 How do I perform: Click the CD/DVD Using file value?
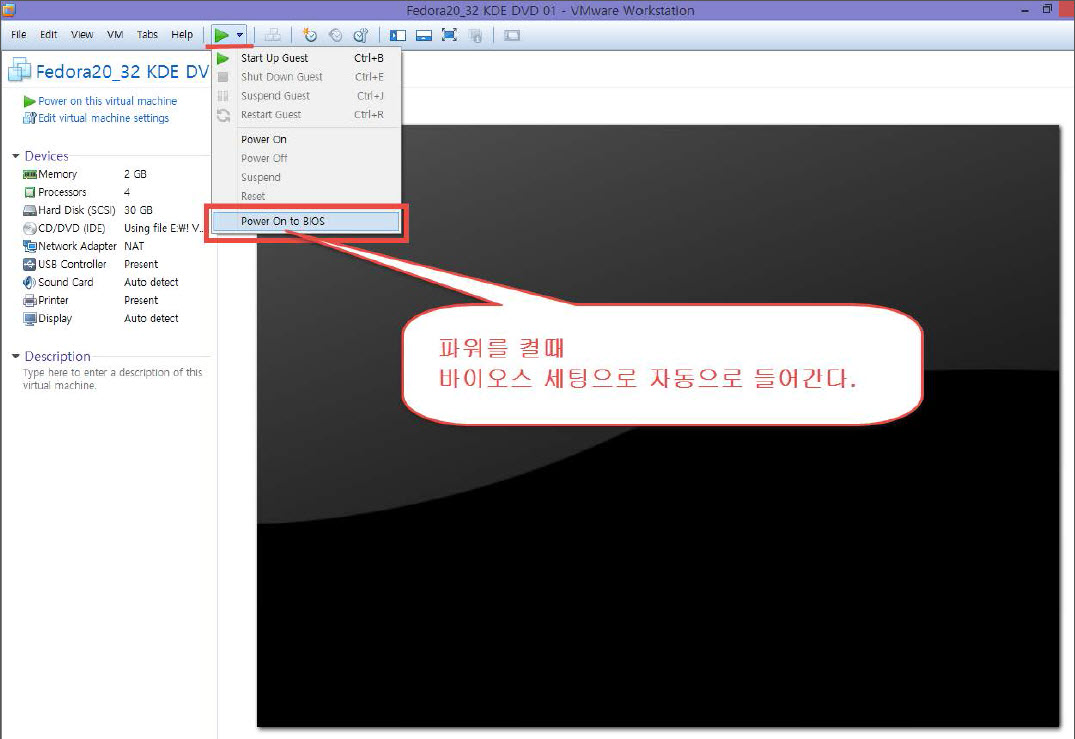tap(163, 228)
